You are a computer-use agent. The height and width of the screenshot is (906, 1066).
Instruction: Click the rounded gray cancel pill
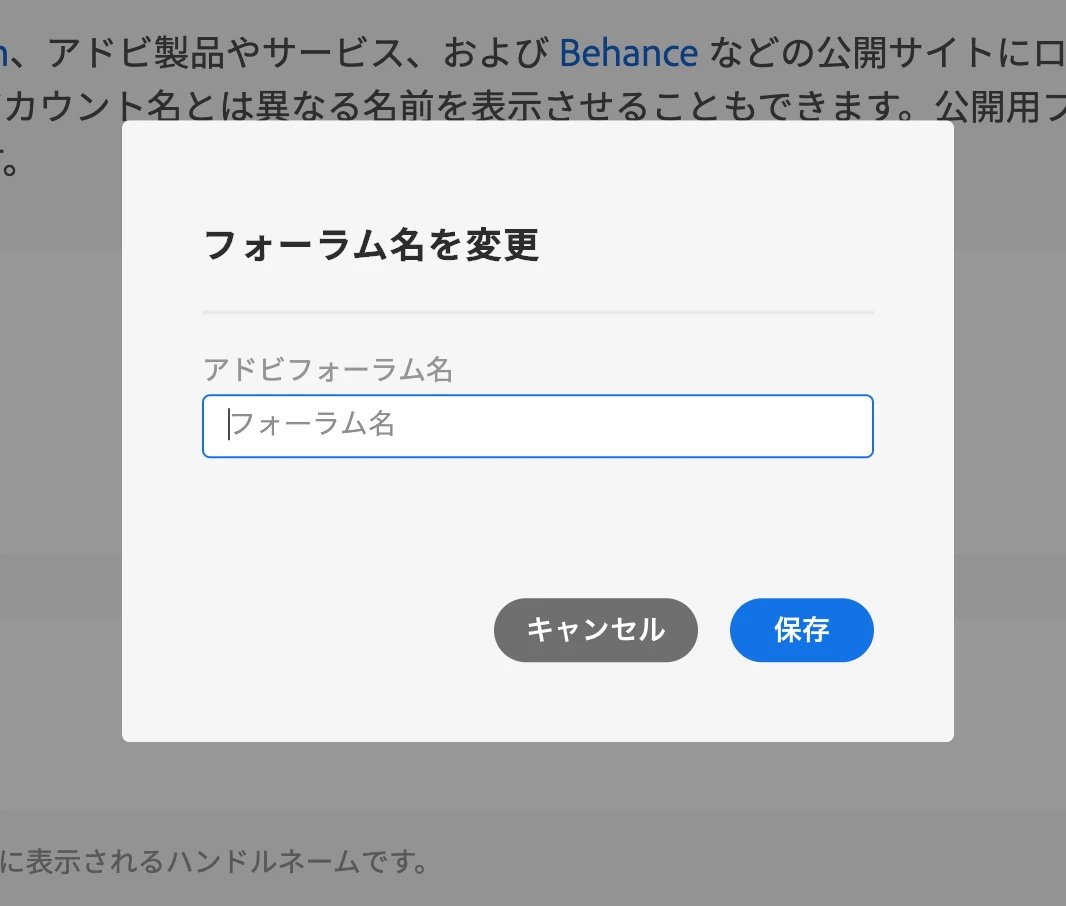[595, 630]
